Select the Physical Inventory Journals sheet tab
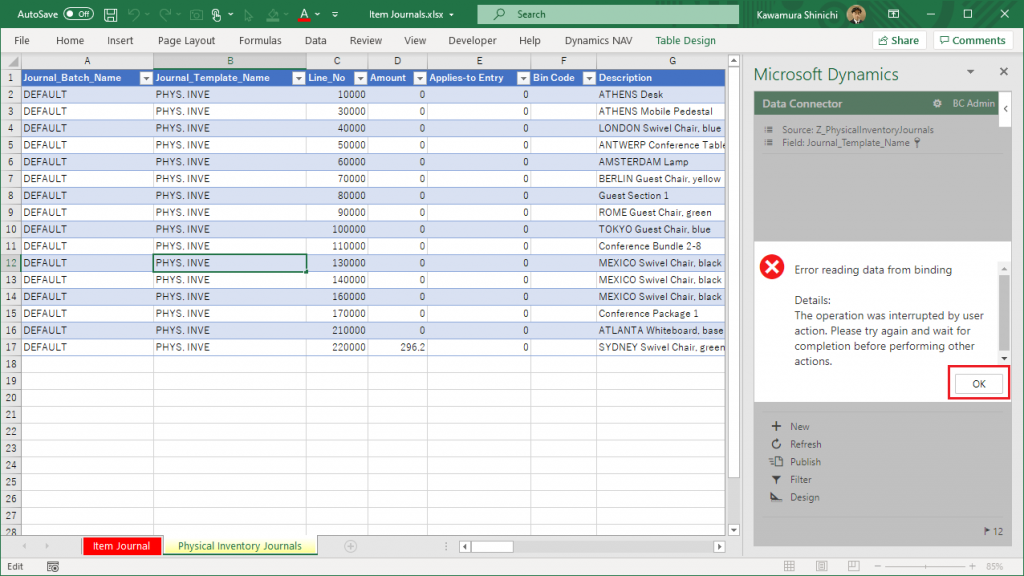The width and height of the screenshot is (1024, 576). (x=240, y=546)
